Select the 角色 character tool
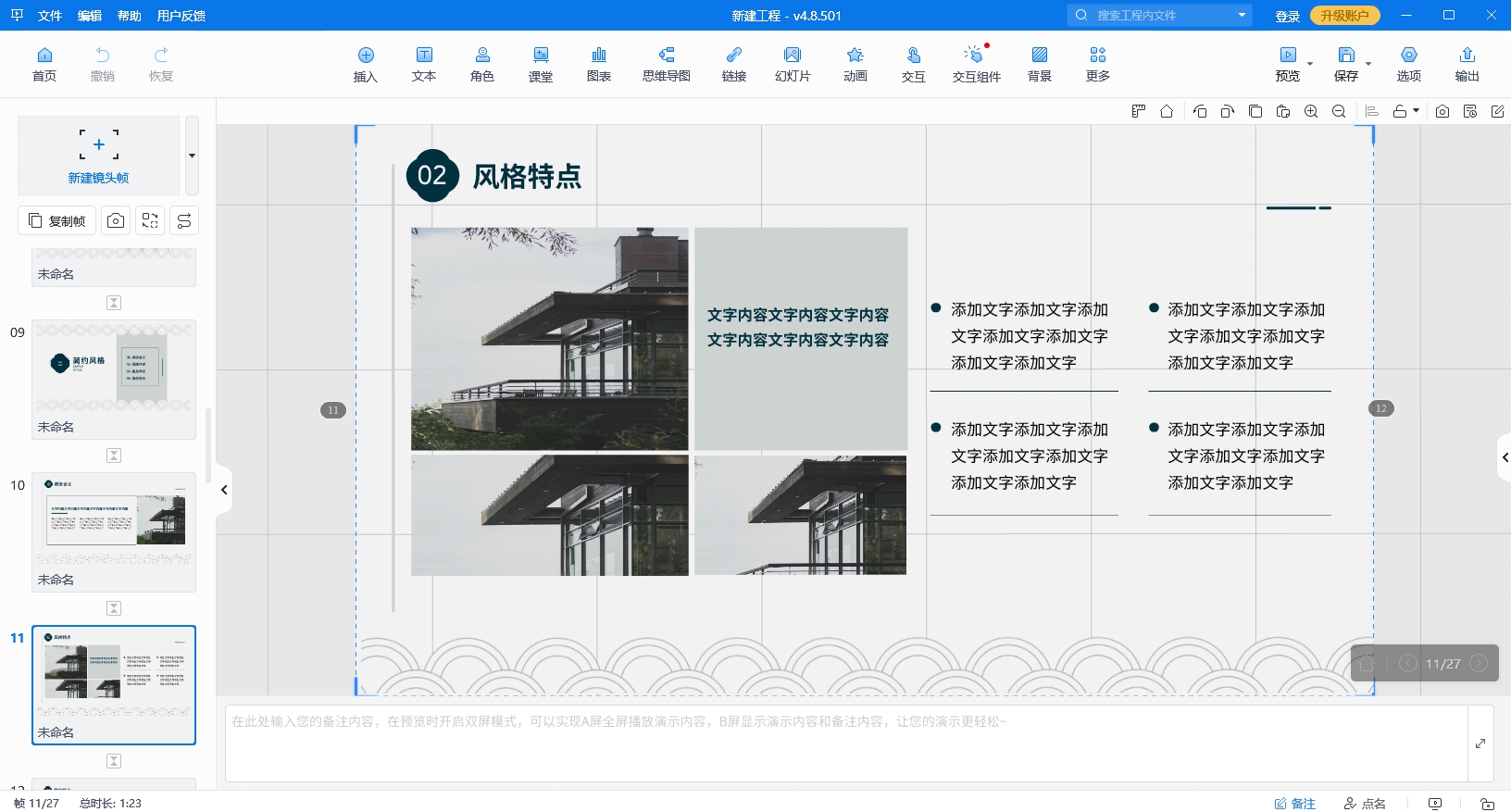Image resolution: width=1511 pixels, height=812 pixels. click(481, 64)
